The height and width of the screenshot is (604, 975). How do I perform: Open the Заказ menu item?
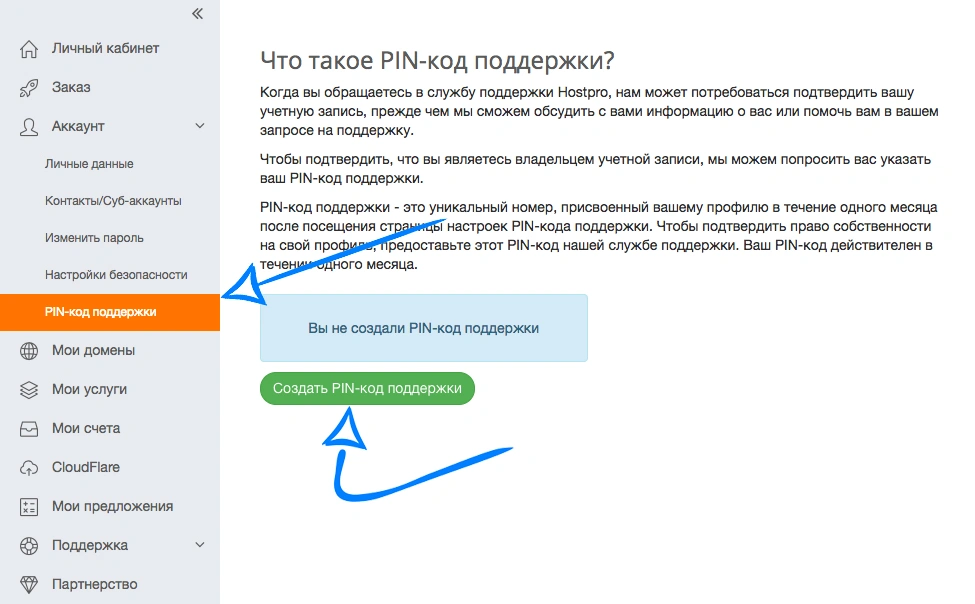71,87
